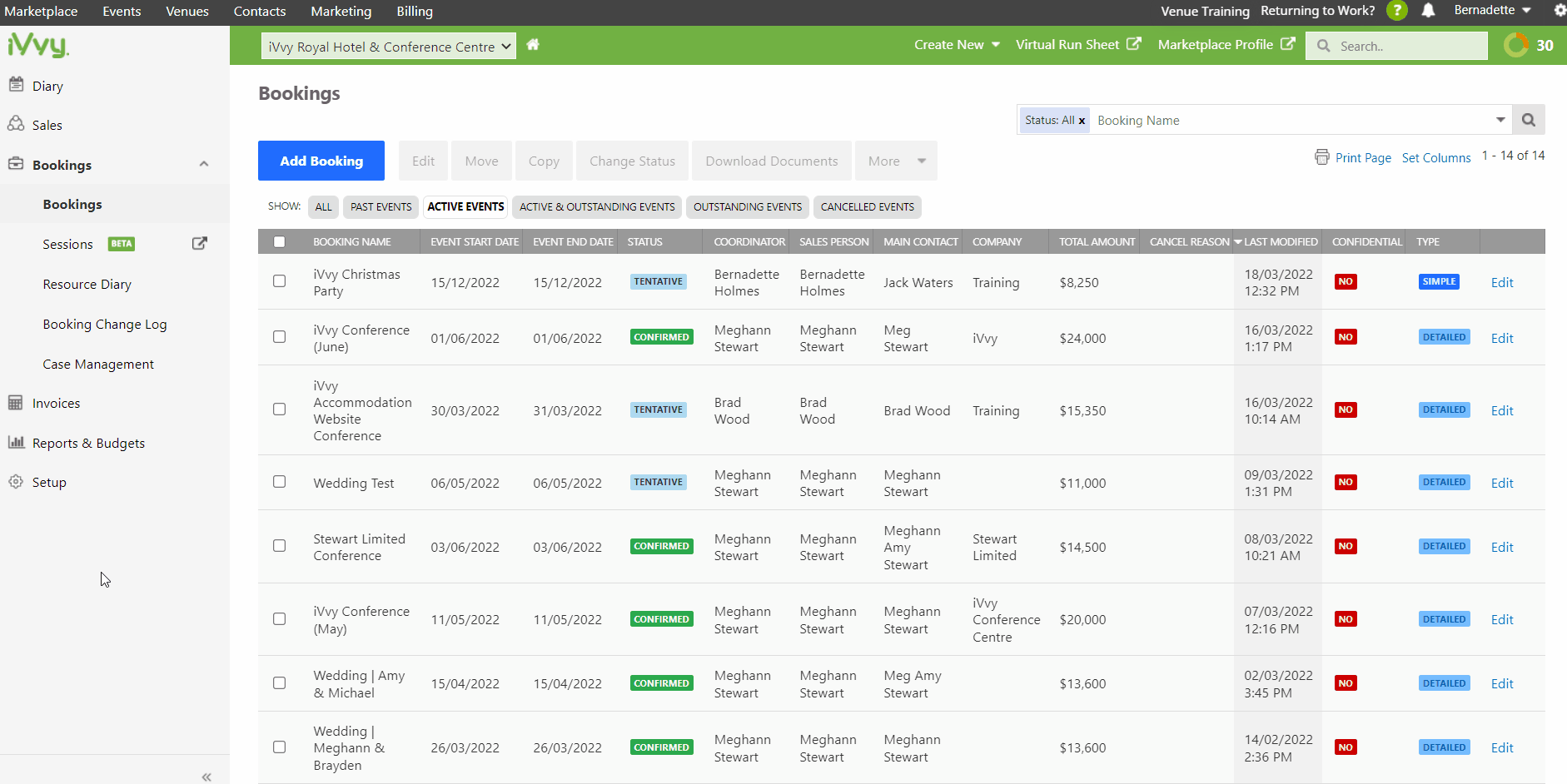Click the printer icon beside Print Page

coord(1322,157)
